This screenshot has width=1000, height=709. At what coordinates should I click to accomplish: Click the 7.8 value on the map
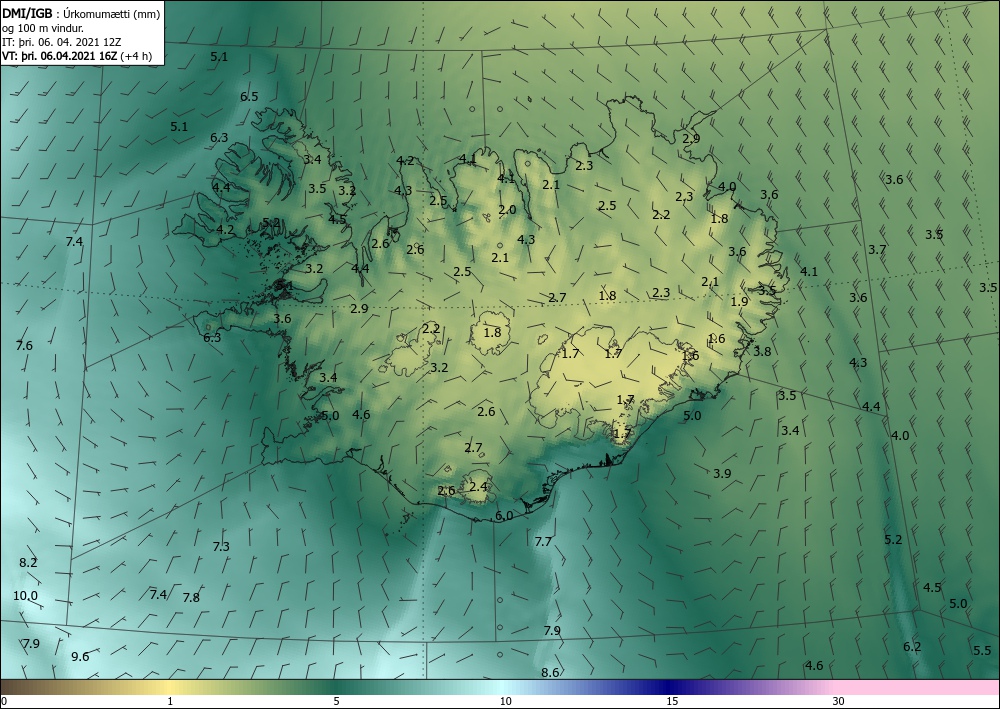point(191,598)
